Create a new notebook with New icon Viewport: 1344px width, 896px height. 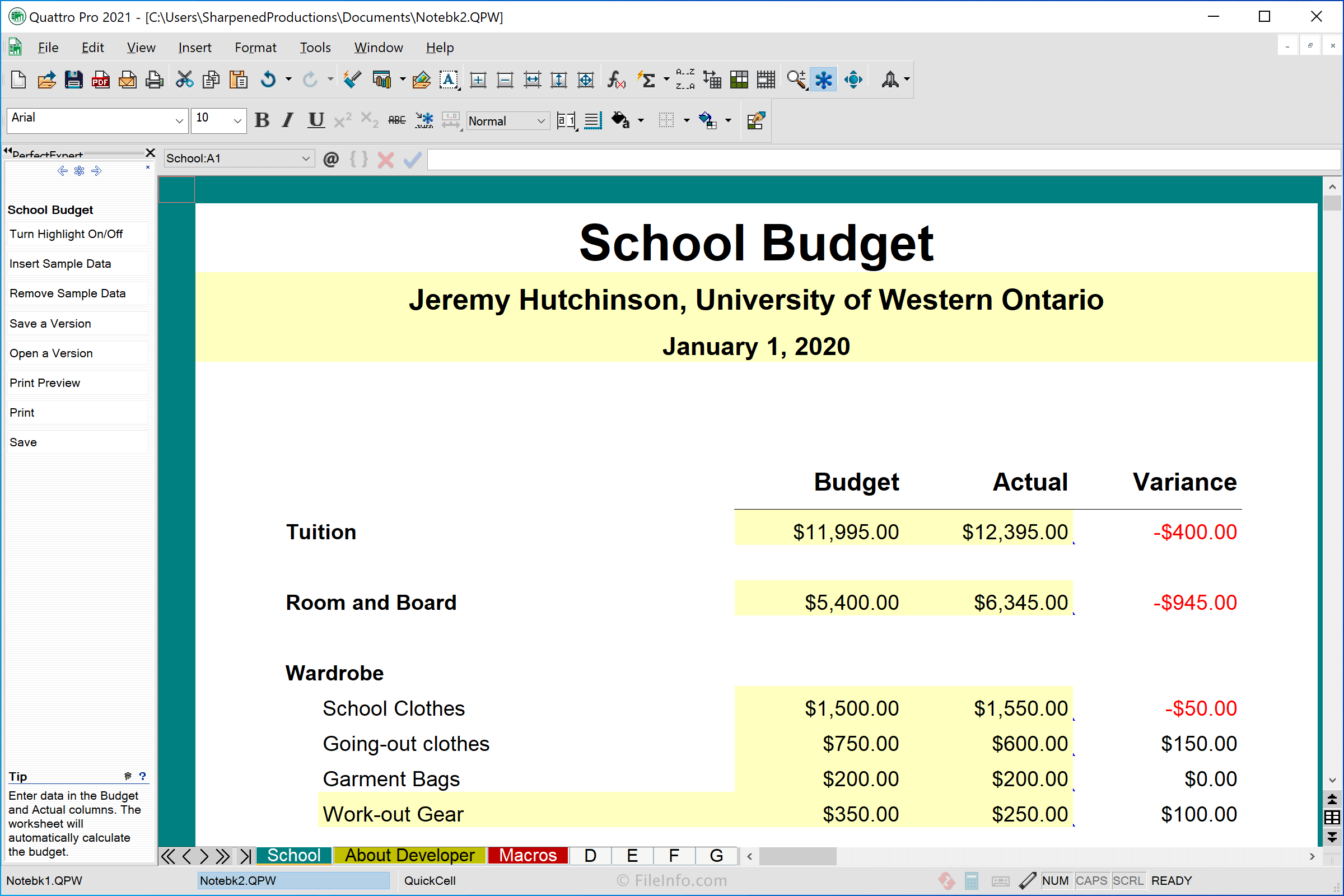click(x=18, y=80)
